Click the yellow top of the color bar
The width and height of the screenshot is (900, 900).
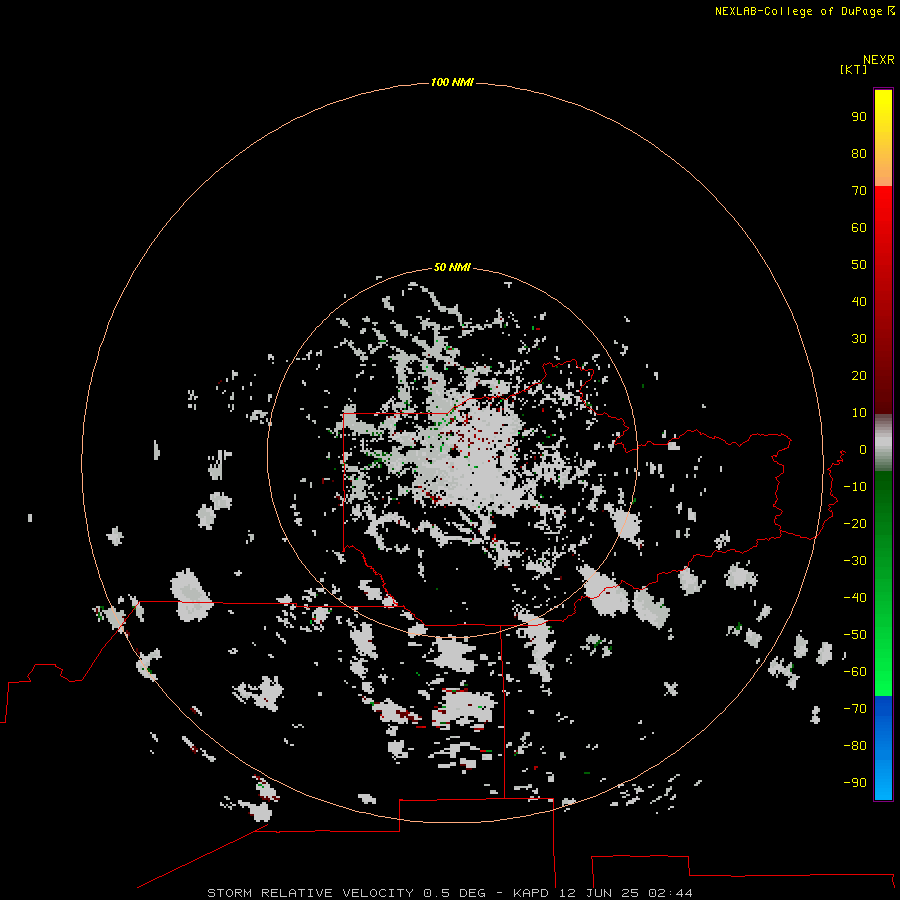[x=883, y=109]
